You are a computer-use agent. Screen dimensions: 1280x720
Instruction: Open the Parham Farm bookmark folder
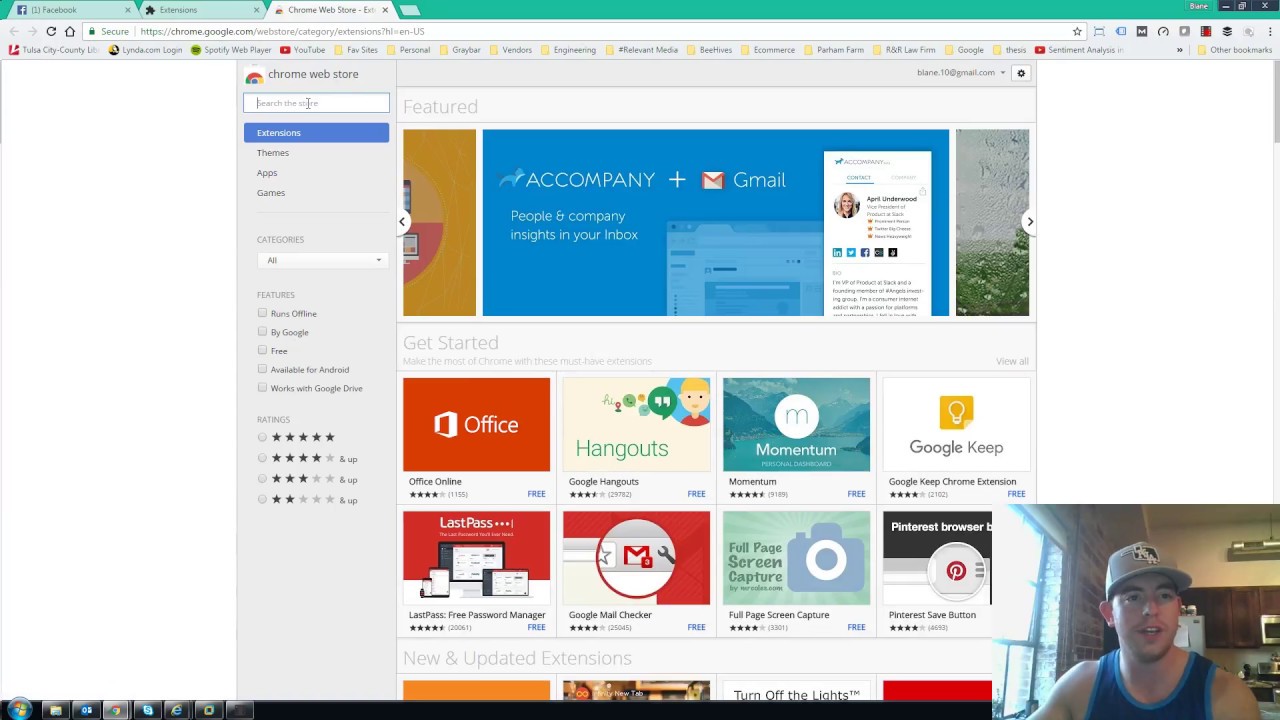833,50
